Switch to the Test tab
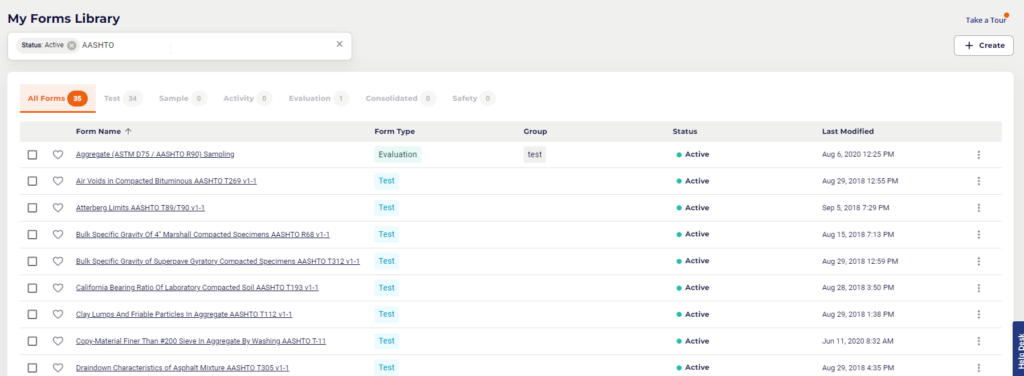The width and height of the screenshot is (1024, 376). (x=123, y=99)
